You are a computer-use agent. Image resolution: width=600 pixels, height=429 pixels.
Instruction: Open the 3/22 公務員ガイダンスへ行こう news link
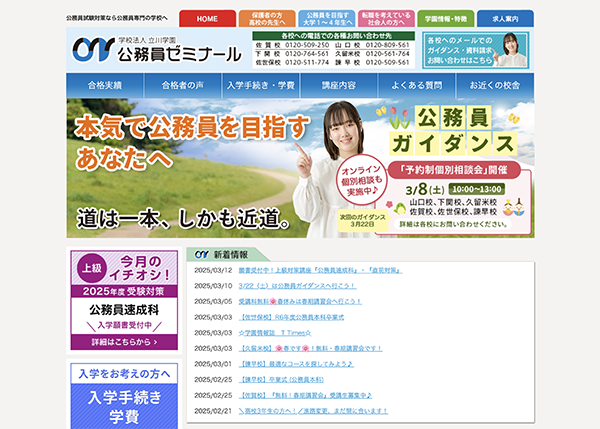297,286
